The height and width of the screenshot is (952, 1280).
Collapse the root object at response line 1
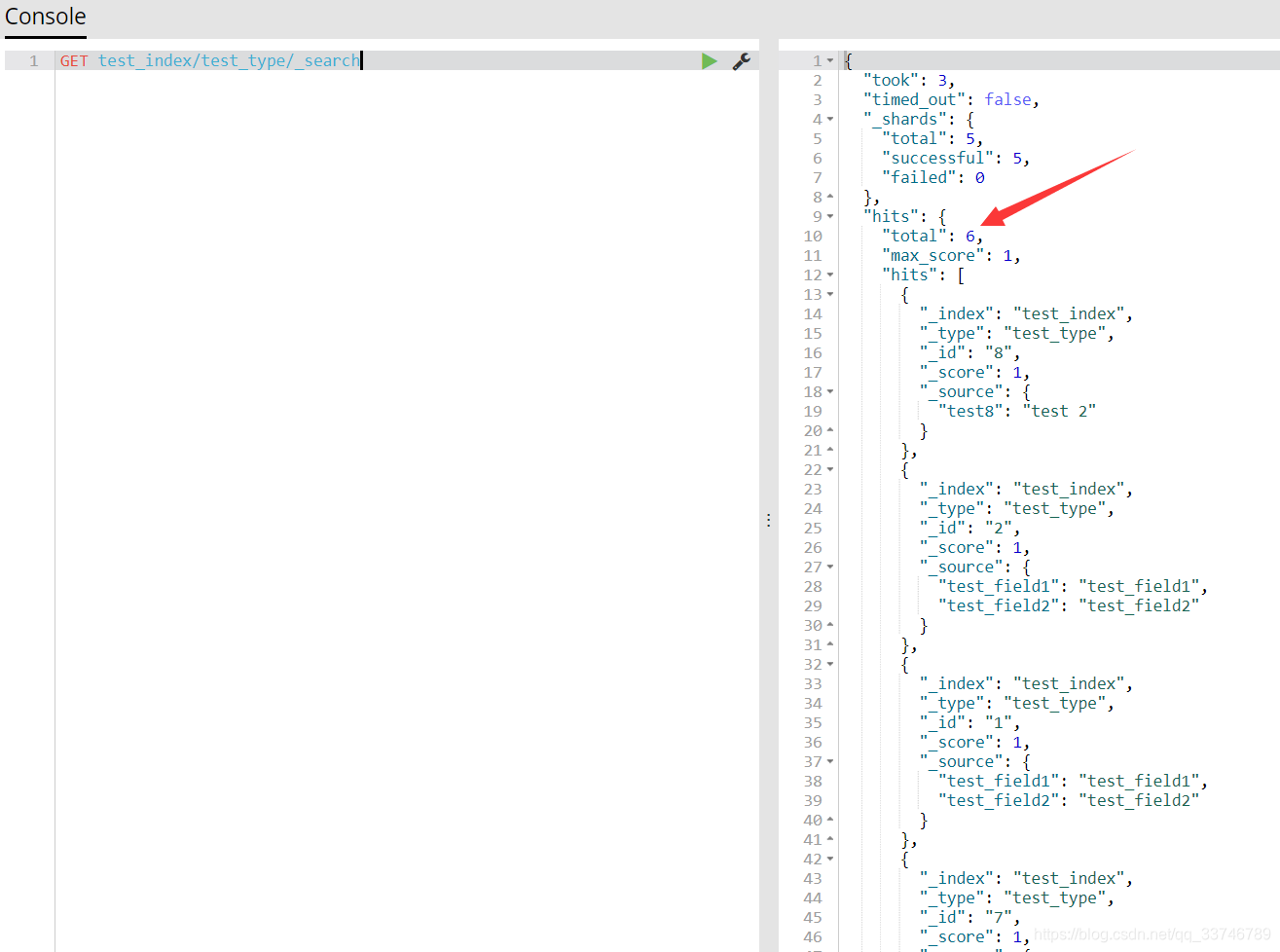(830, 60)
